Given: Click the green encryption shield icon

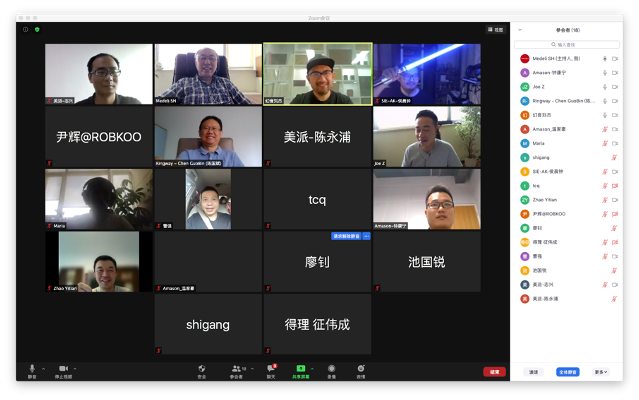Looking at the screenshot, I should tap(37, 30).
